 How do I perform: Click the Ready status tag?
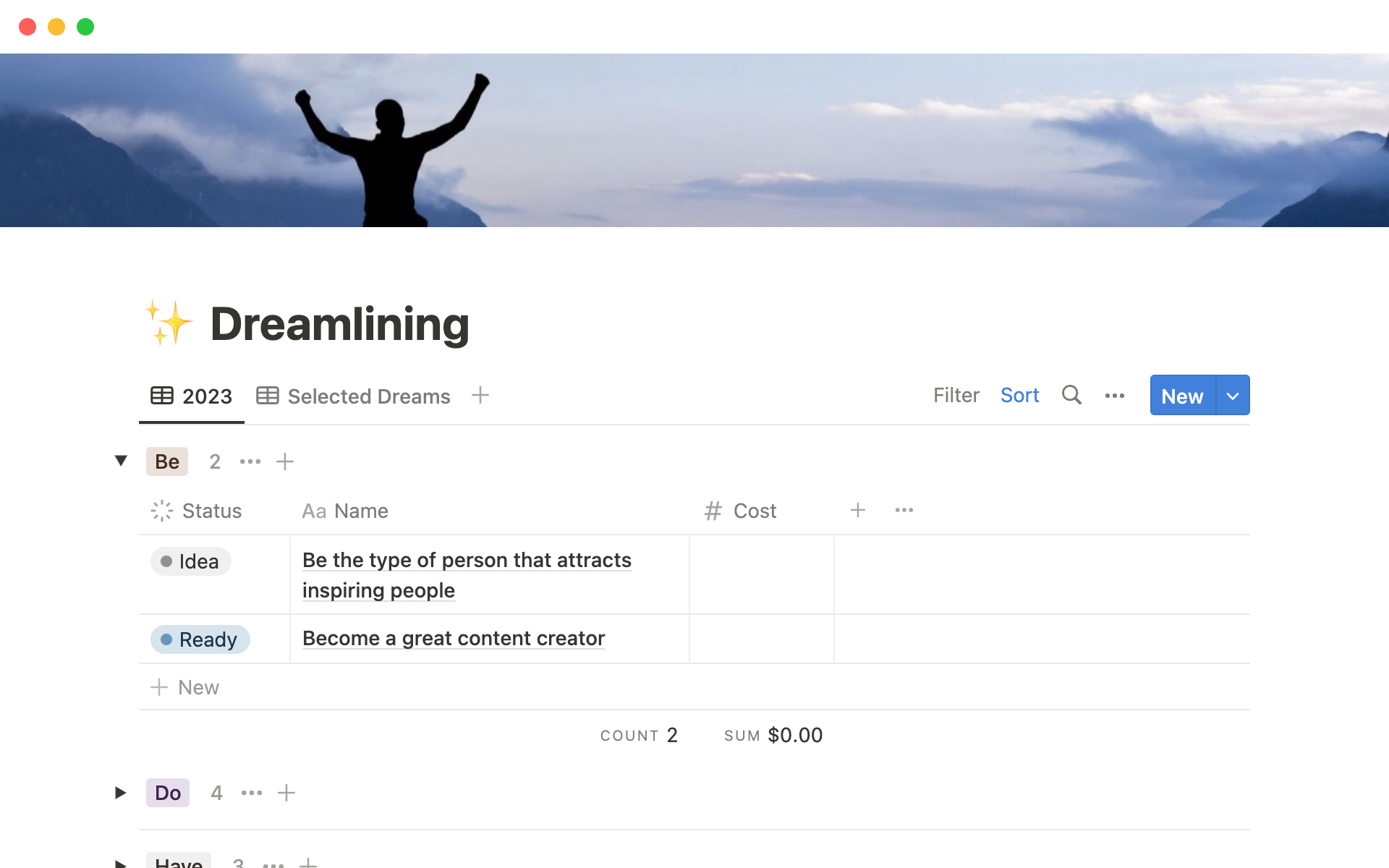click(x=200, y=639)
